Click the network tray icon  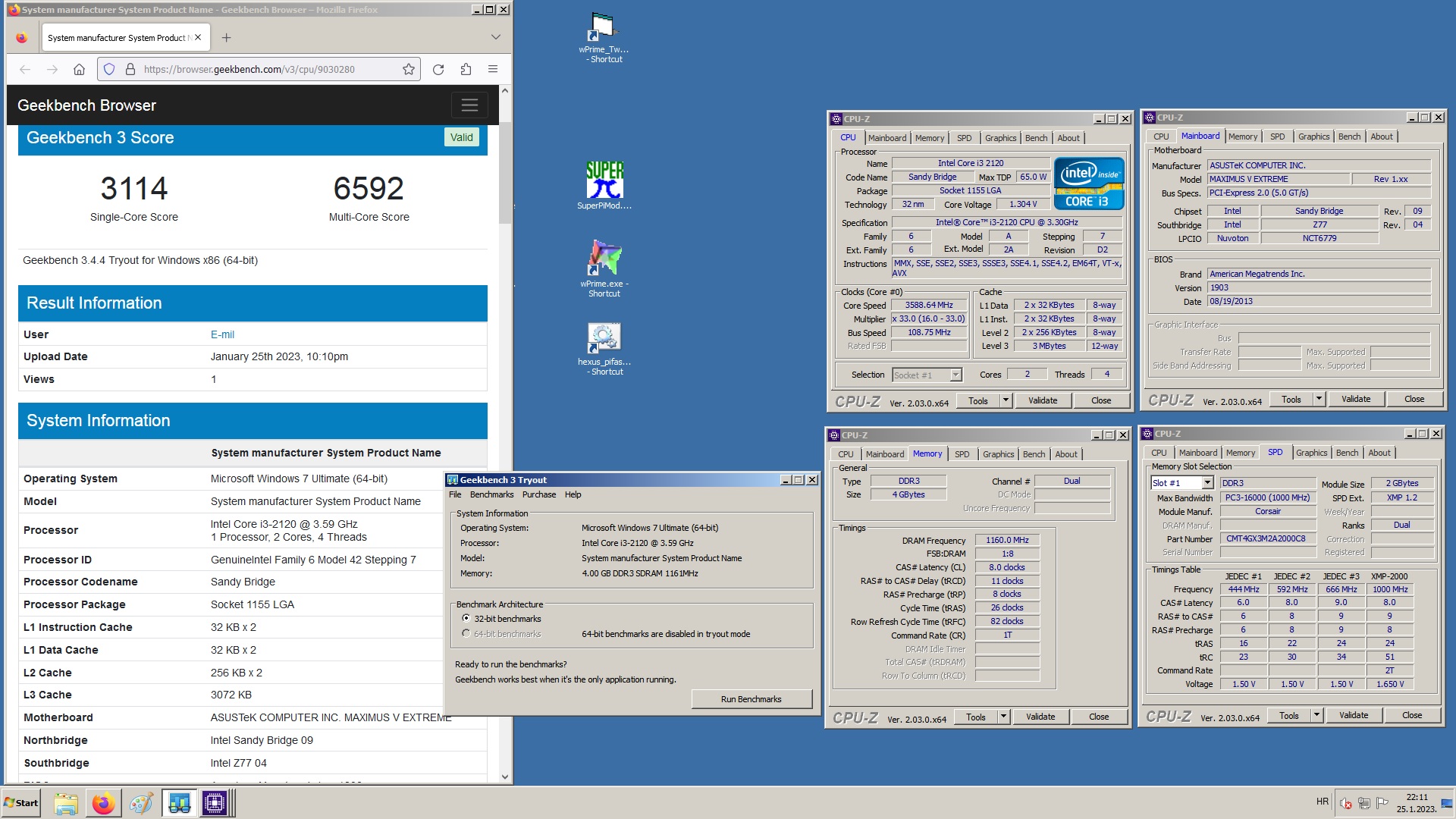[x=1363, y=803]
